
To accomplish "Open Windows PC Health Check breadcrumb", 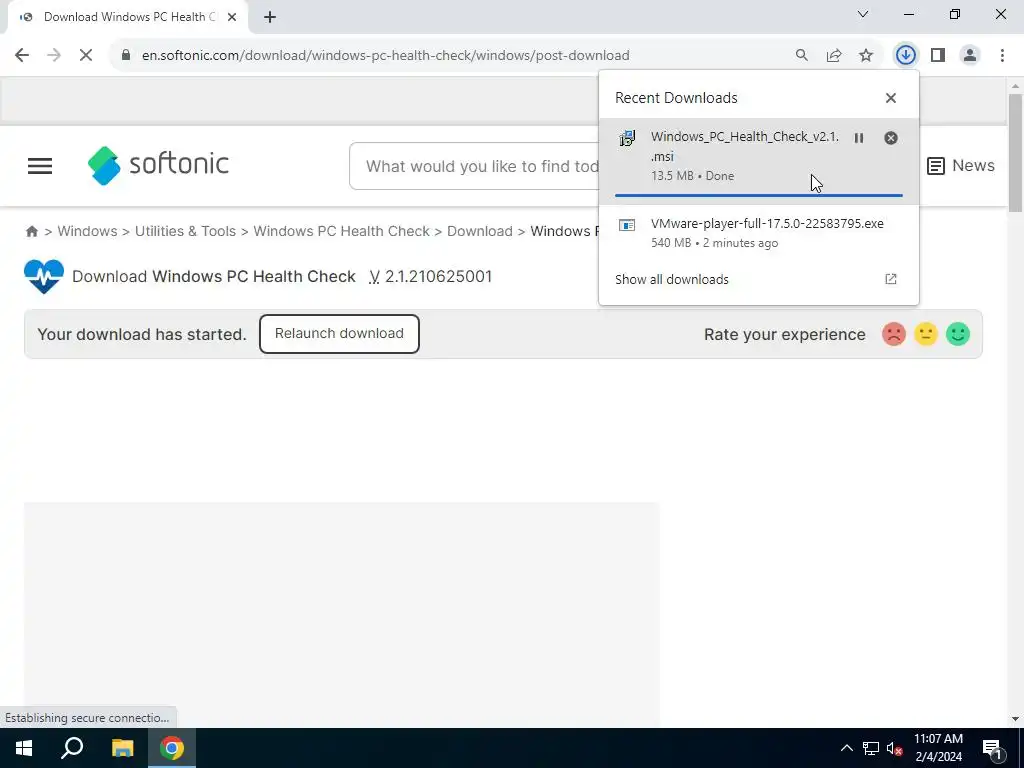I will (x=342, y=231).
